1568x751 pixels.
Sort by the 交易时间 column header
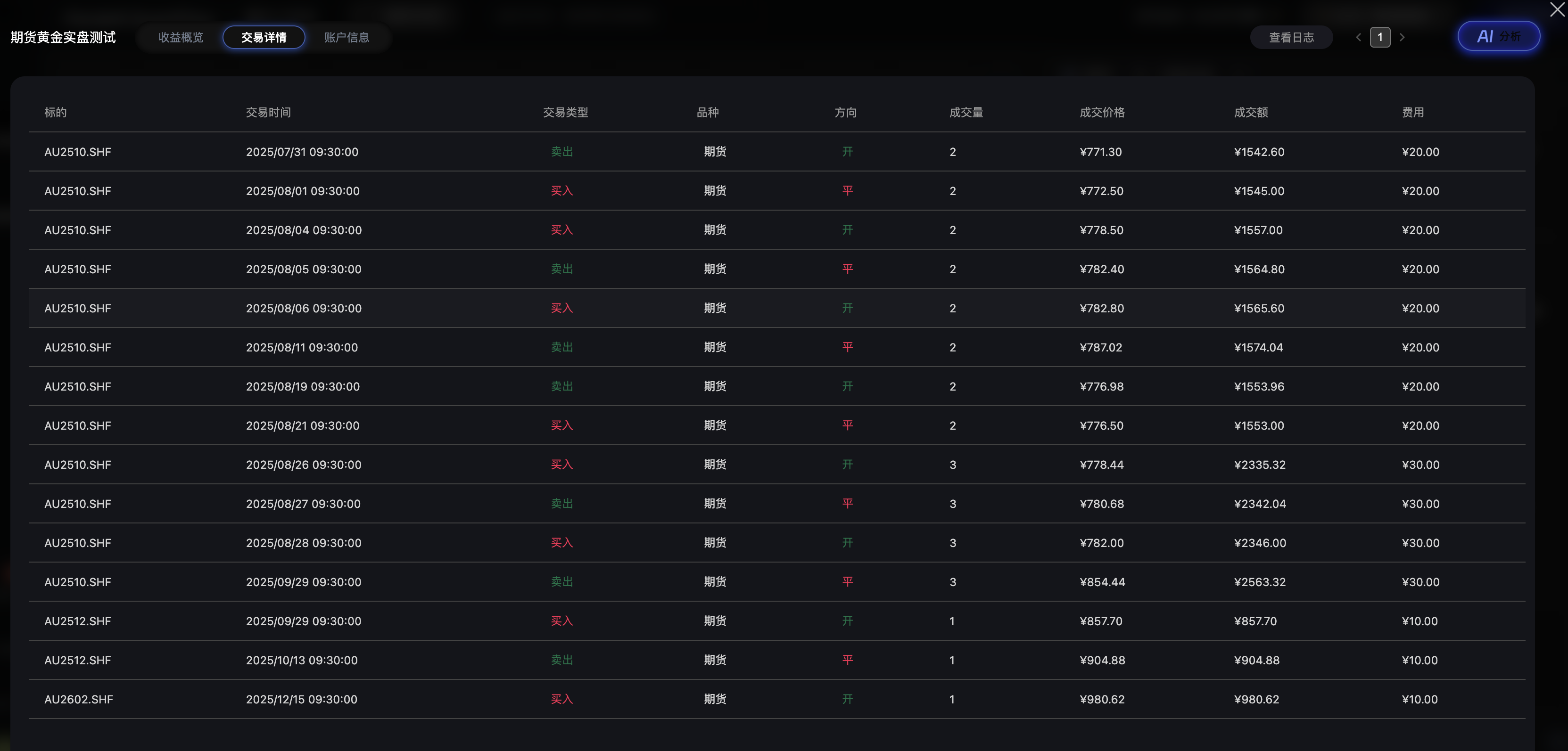click(268, 113)
